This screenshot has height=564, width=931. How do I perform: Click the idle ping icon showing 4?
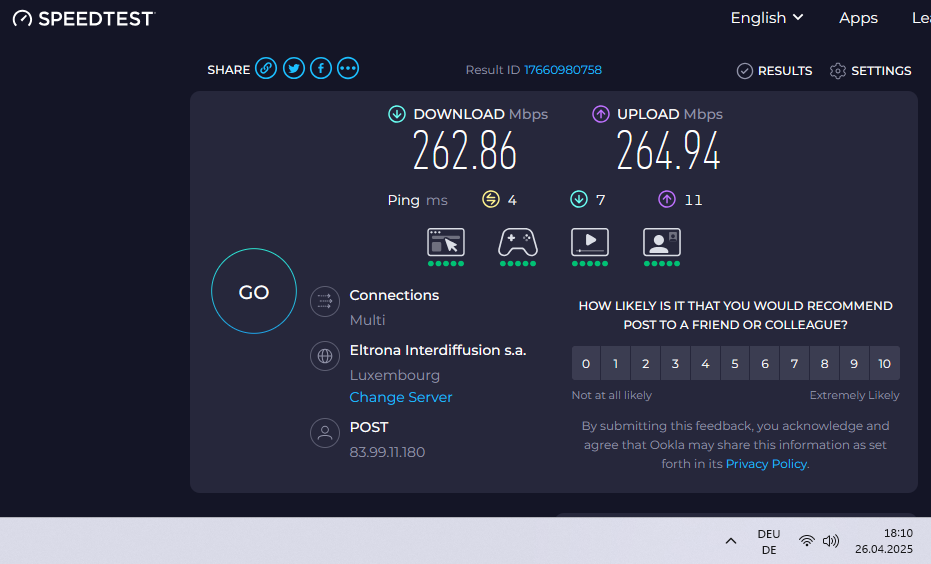pos(490,199)
